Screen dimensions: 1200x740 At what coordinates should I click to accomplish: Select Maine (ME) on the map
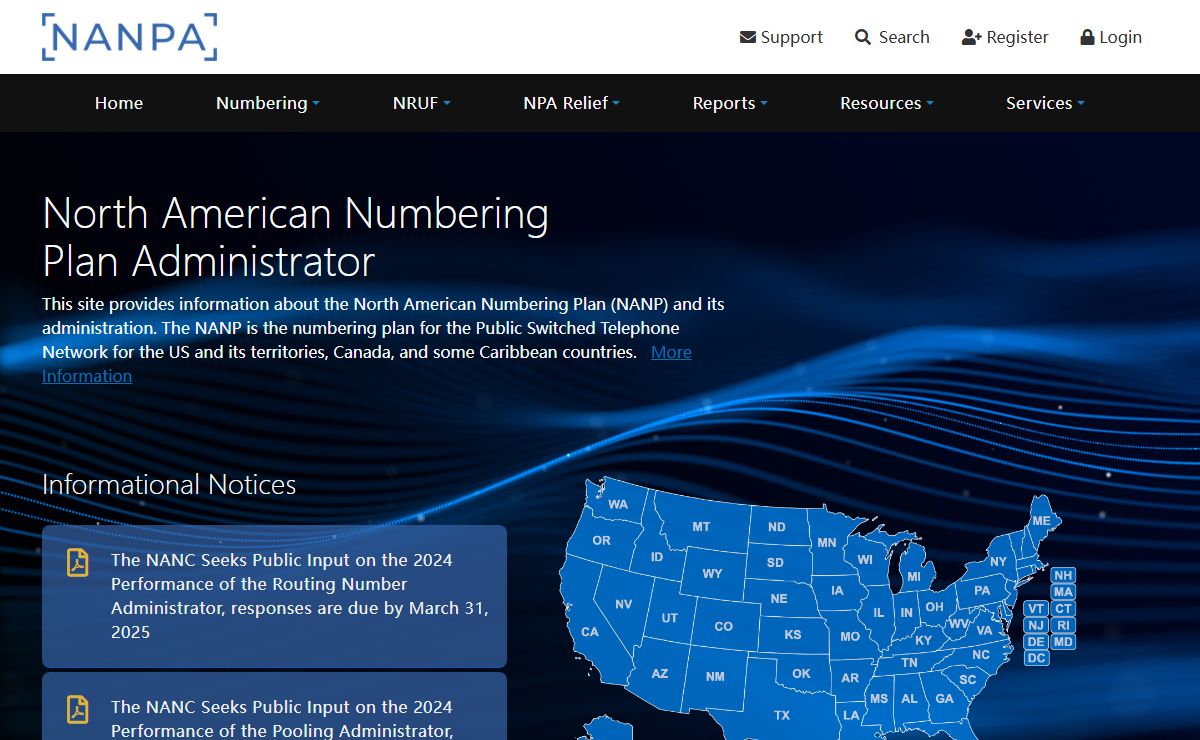coord(1041,522)
